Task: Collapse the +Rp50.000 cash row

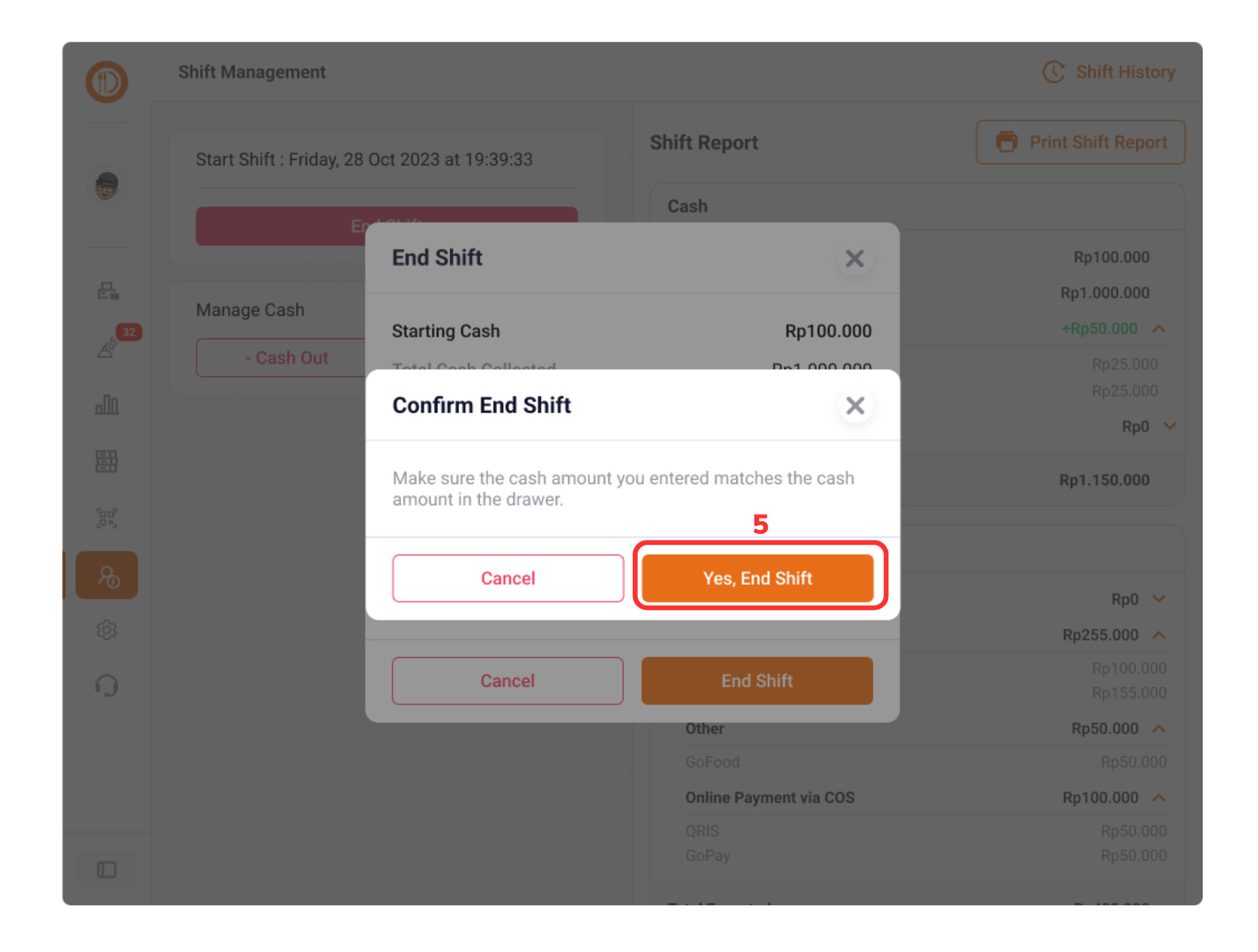Action: [x=1159, y=329]
